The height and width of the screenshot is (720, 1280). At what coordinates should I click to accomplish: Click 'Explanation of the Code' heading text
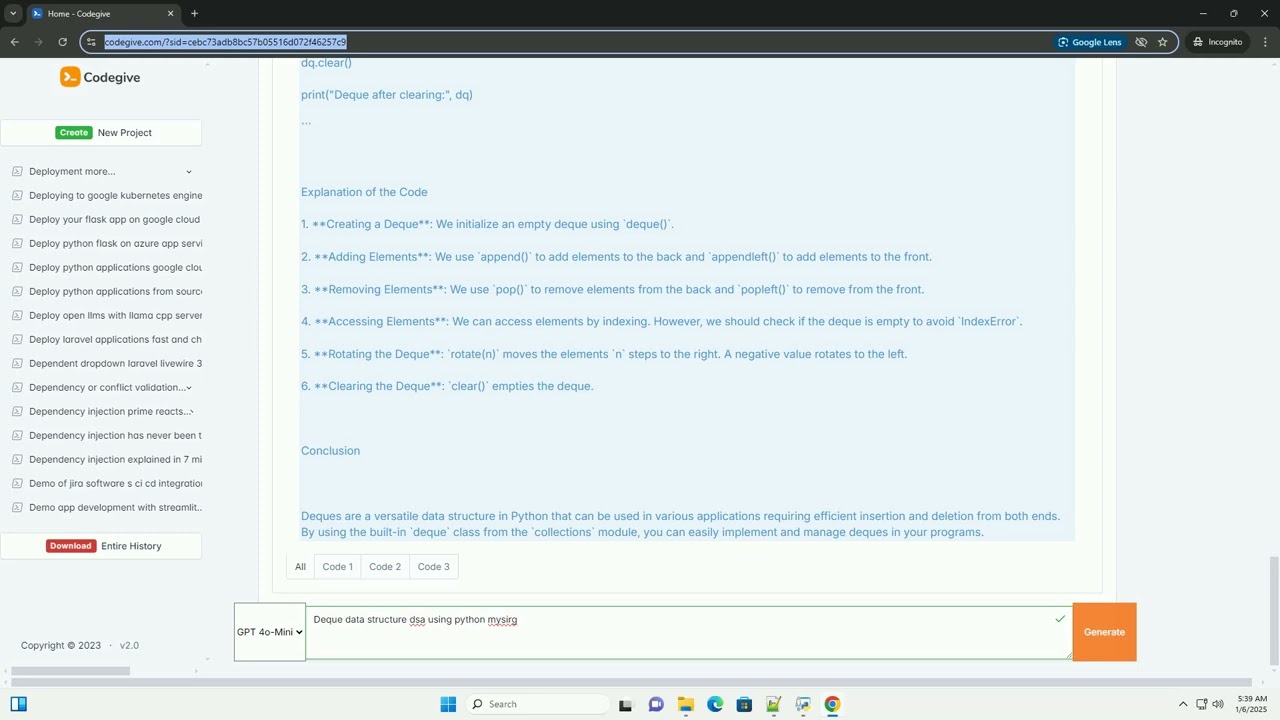pos(364,192)
